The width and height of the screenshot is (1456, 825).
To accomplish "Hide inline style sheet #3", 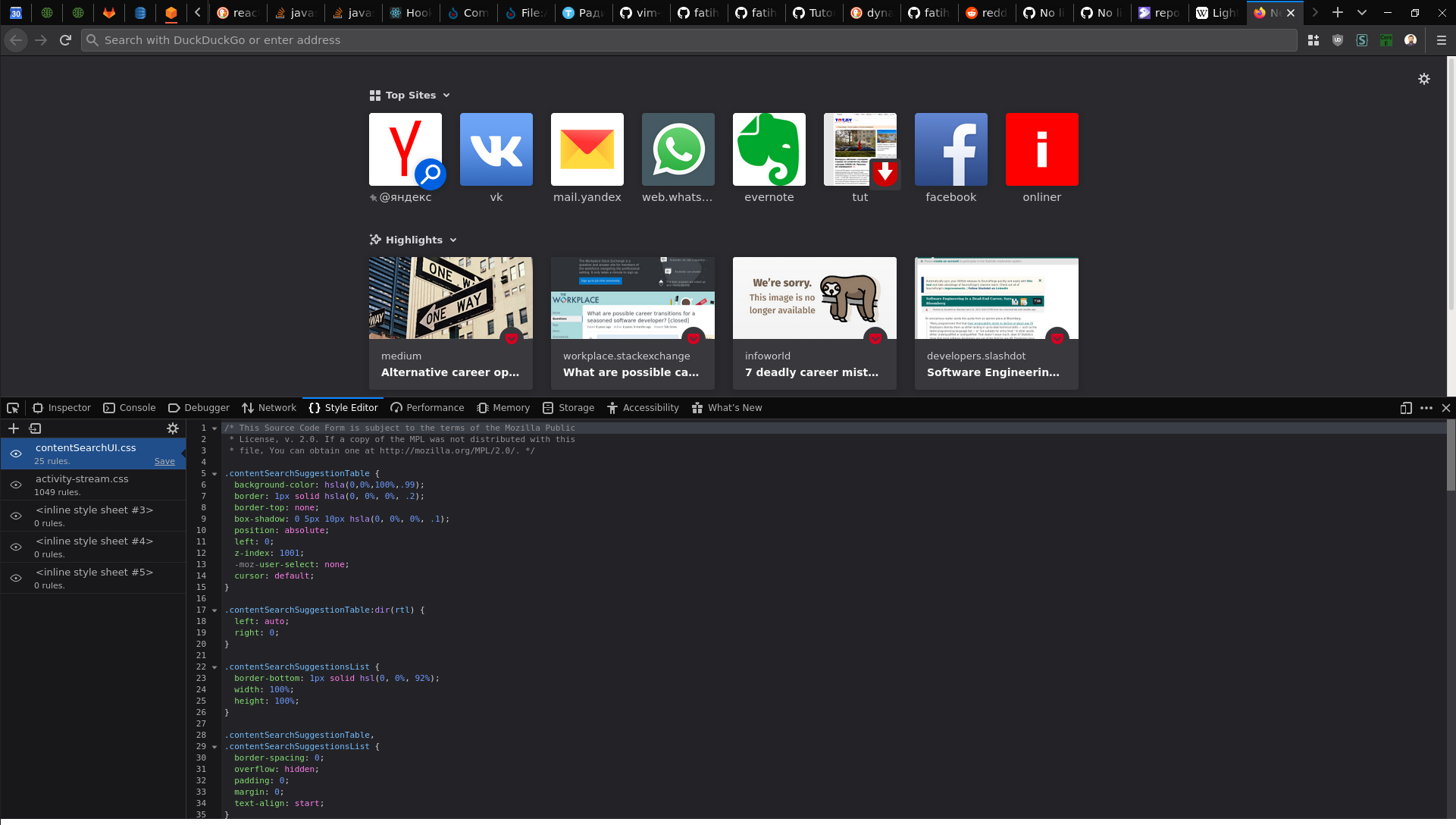I will pos(16,516).
